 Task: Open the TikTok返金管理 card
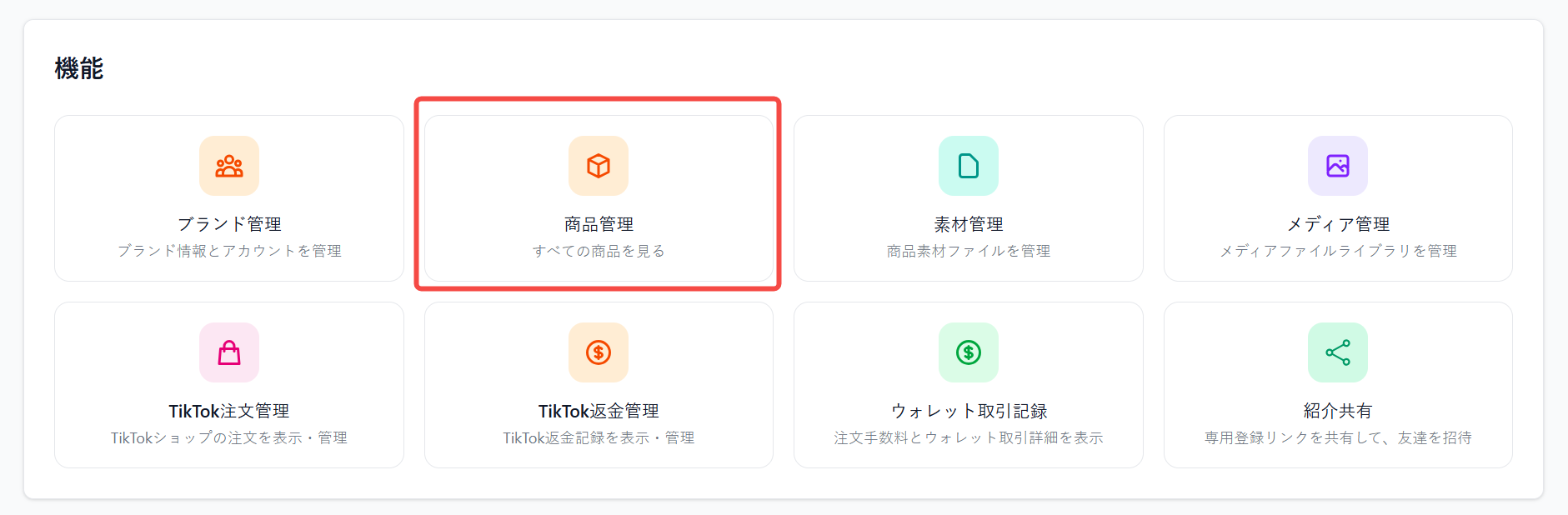pyautogui.click(x=598, y=384)
